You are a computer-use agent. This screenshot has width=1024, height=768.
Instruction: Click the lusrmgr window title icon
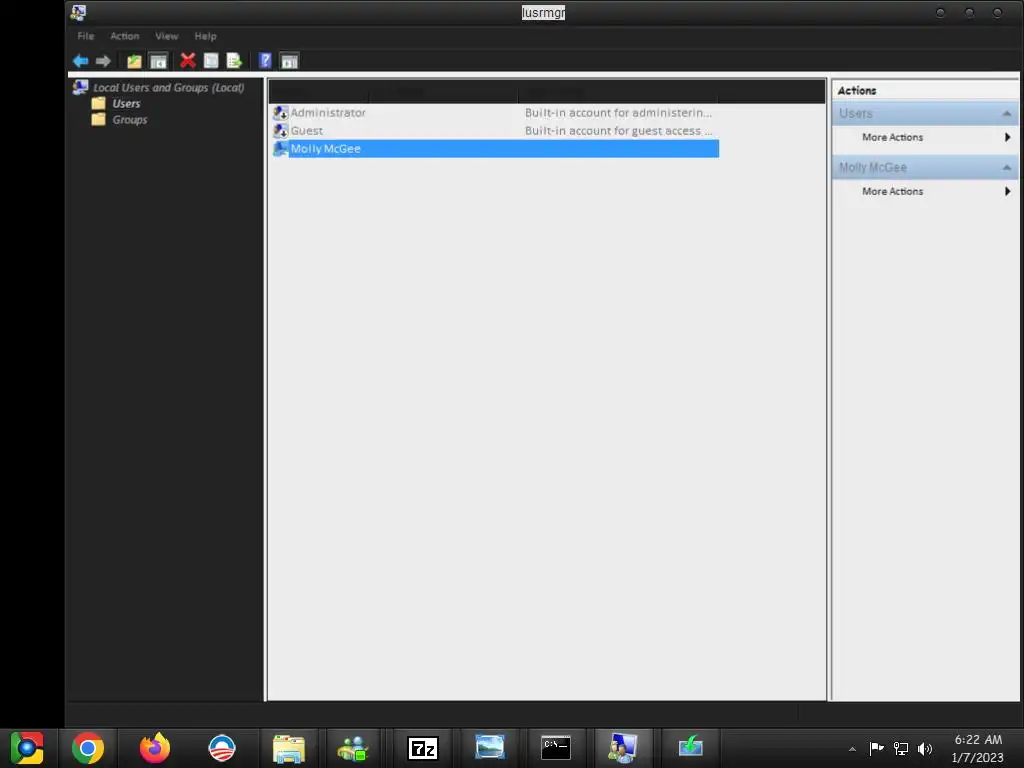tap(78, 12)
